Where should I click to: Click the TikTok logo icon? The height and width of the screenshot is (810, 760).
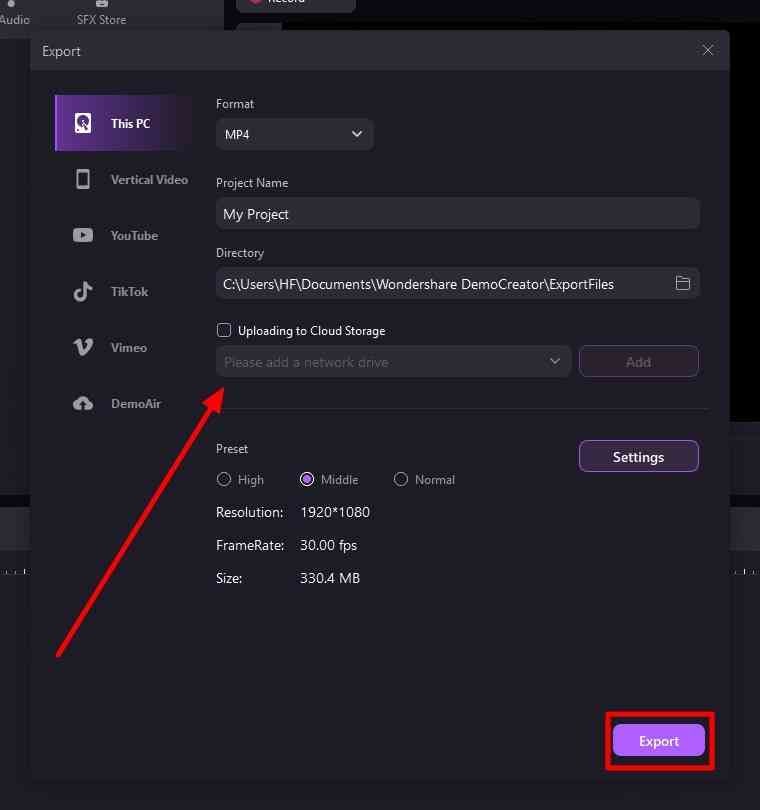83,292
